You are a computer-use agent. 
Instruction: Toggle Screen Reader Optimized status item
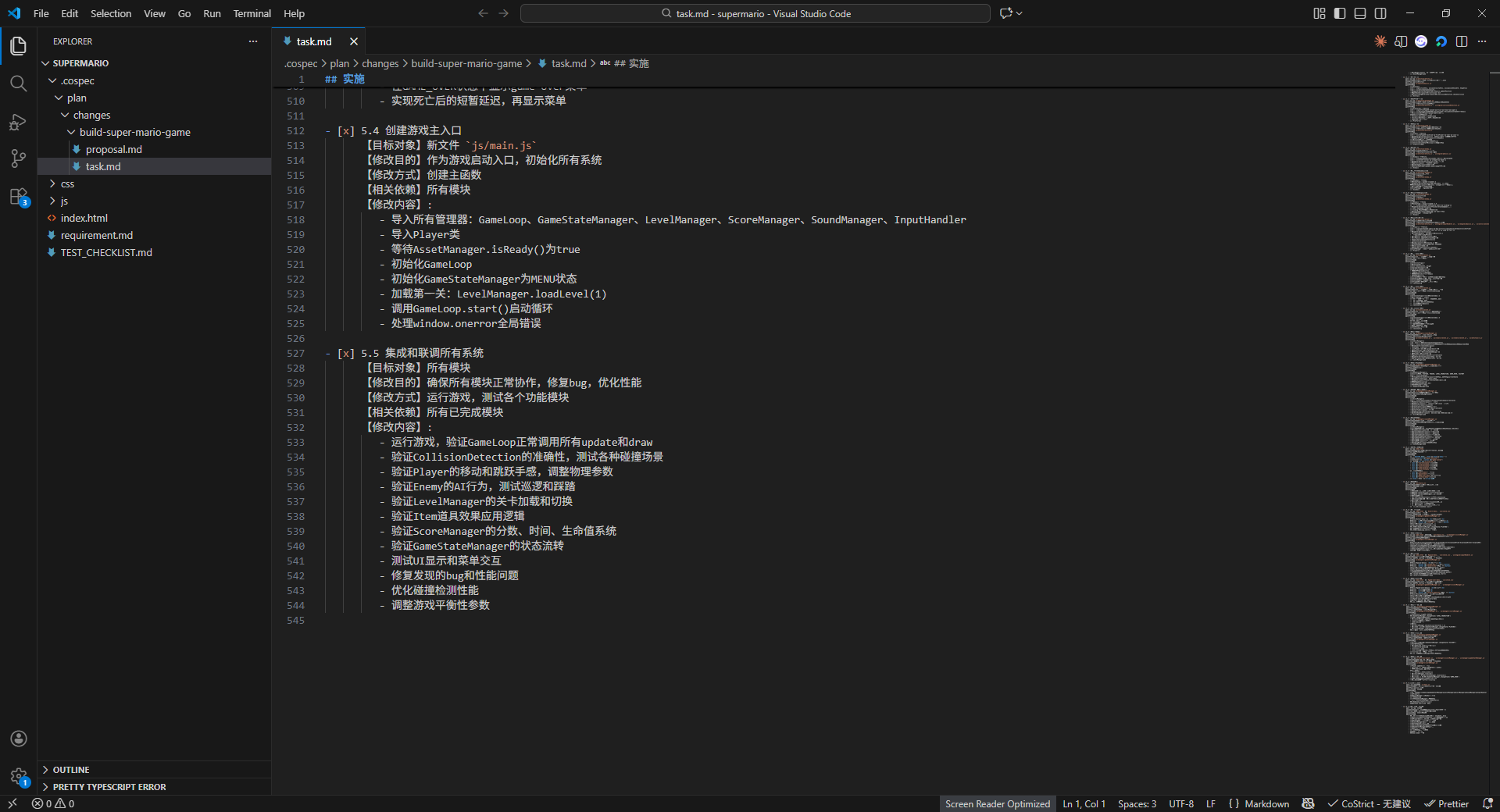997,803
